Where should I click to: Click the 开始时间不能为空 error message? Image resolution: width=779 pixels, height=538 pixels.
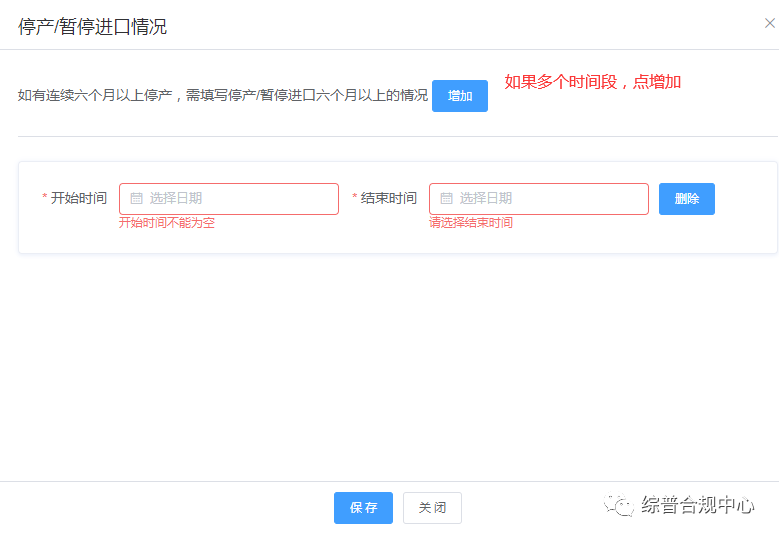pyautogui.click(x=167, y=223)
